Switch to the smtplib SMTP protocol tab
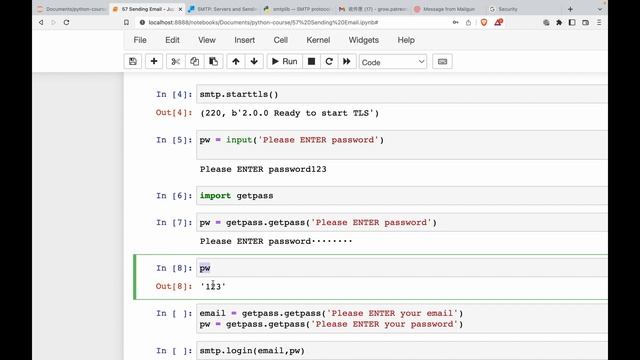This screenshot has width=640, height=360. tap(298, 9)
